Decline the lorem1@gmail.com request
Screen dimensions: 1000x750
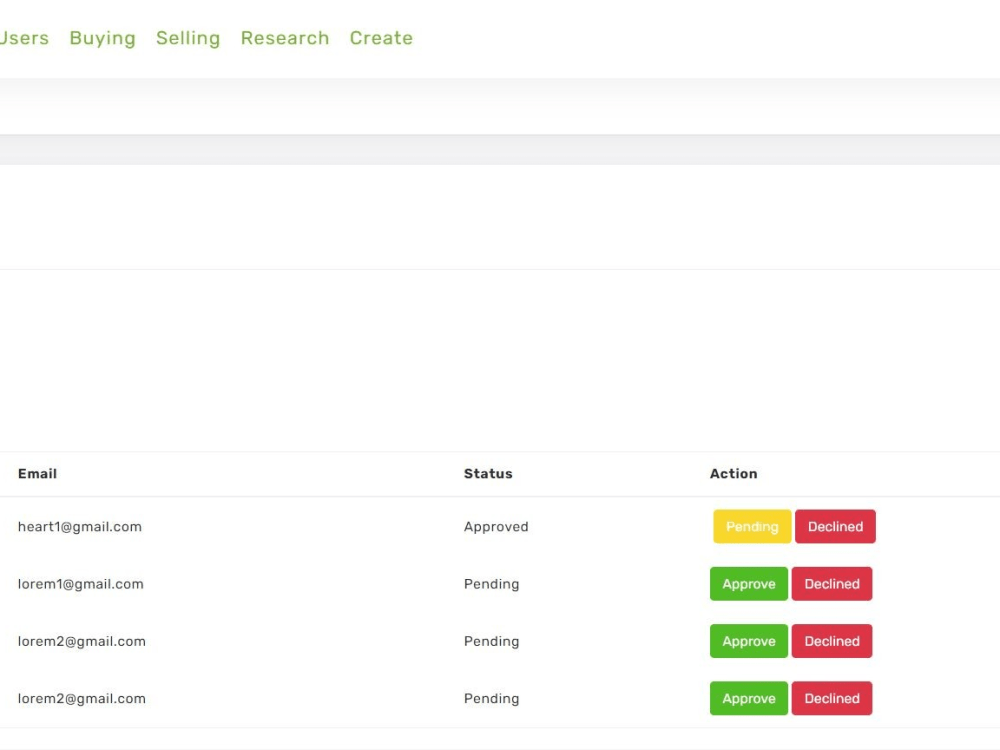[832, 584]
